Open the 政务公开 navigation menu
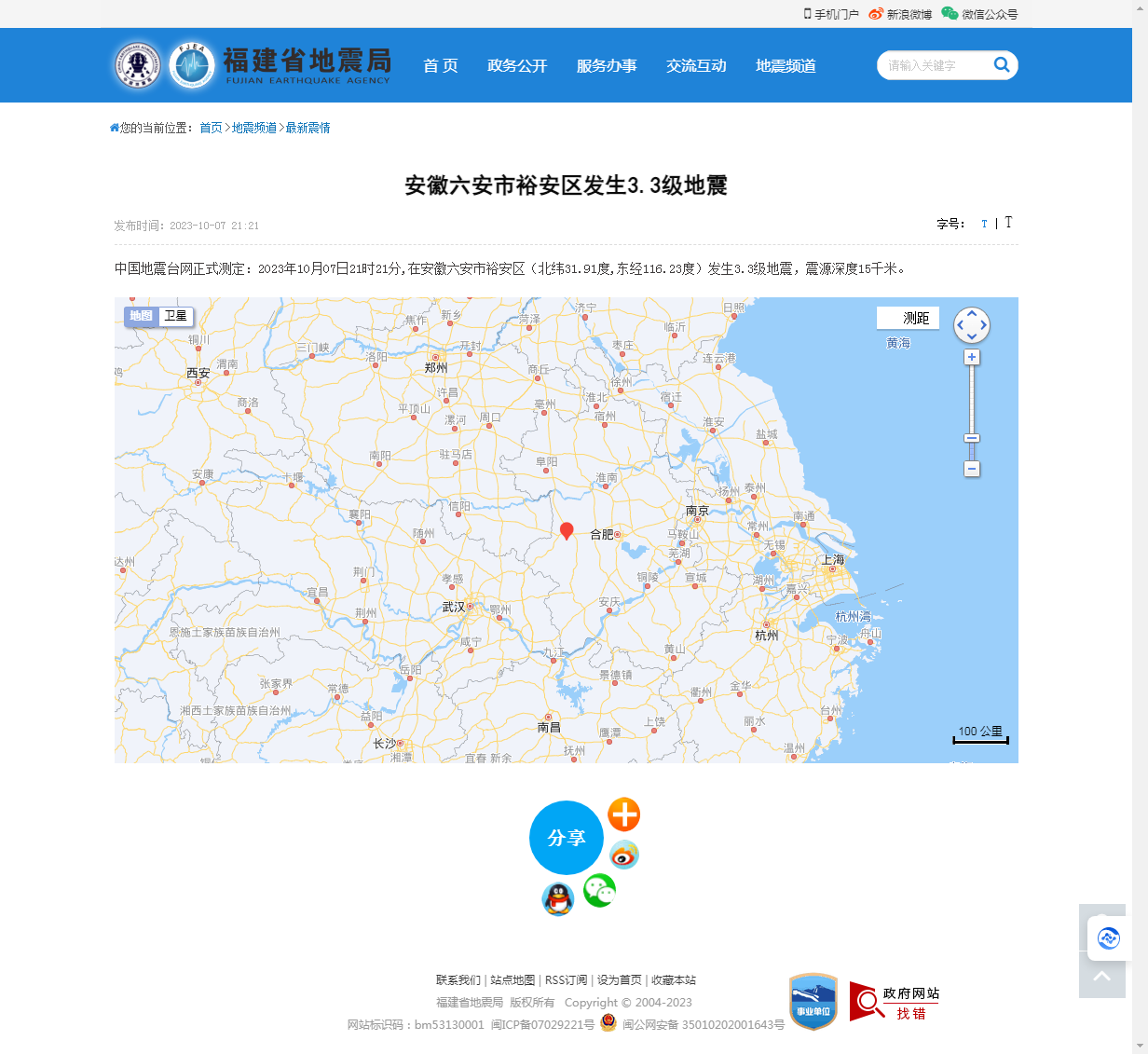1148x1054 pixels. 517,65
